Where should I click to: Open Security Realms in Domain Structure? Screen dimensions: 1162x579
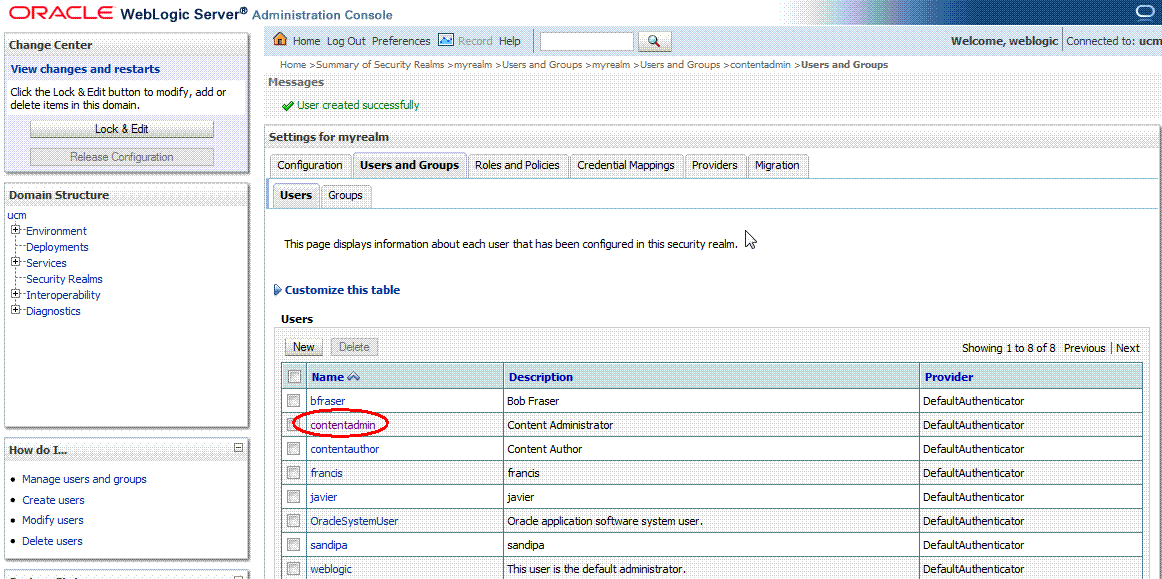(x=64, y=279)
